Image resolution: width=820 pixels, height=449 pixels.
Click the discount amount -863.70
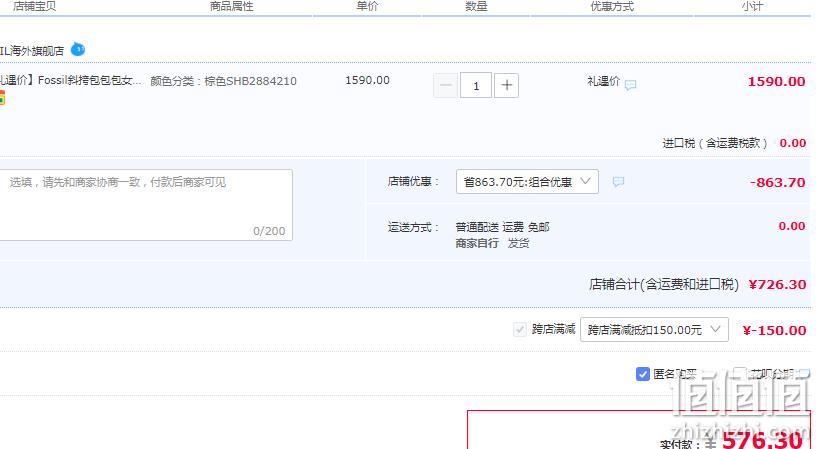point(777,182)
